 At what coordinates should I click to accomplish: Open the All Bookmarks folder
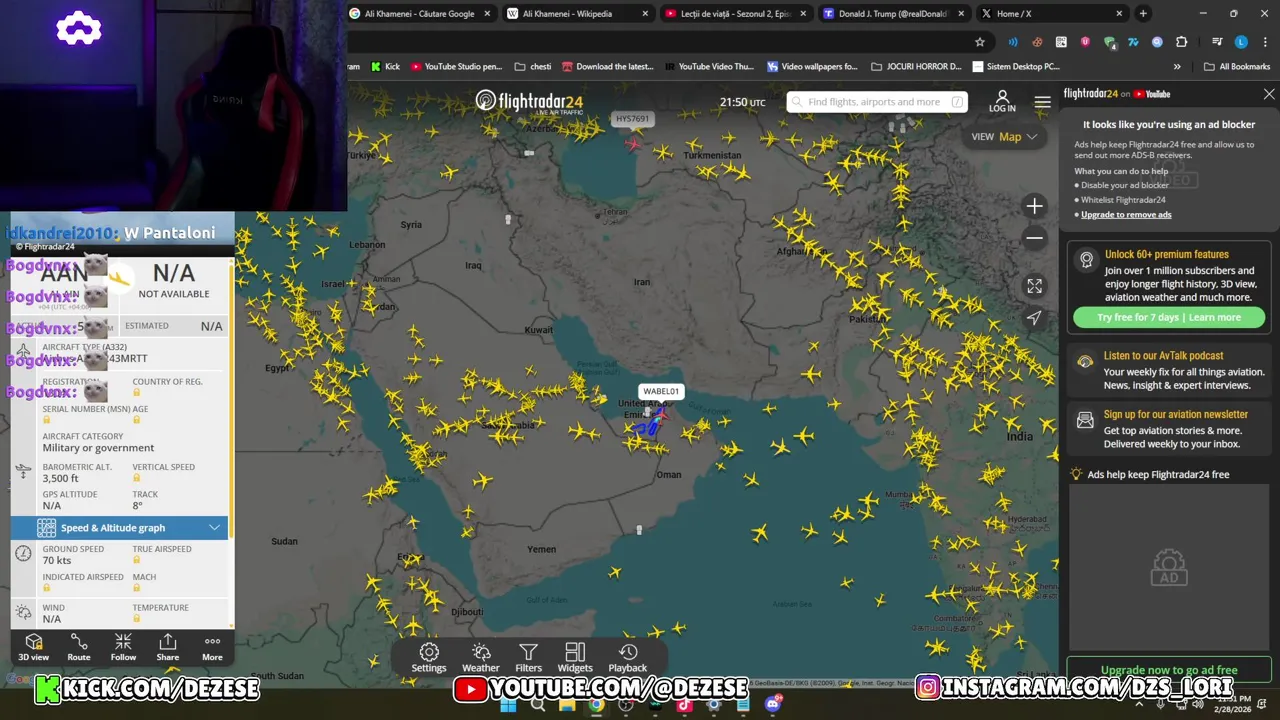[1236, 67]
